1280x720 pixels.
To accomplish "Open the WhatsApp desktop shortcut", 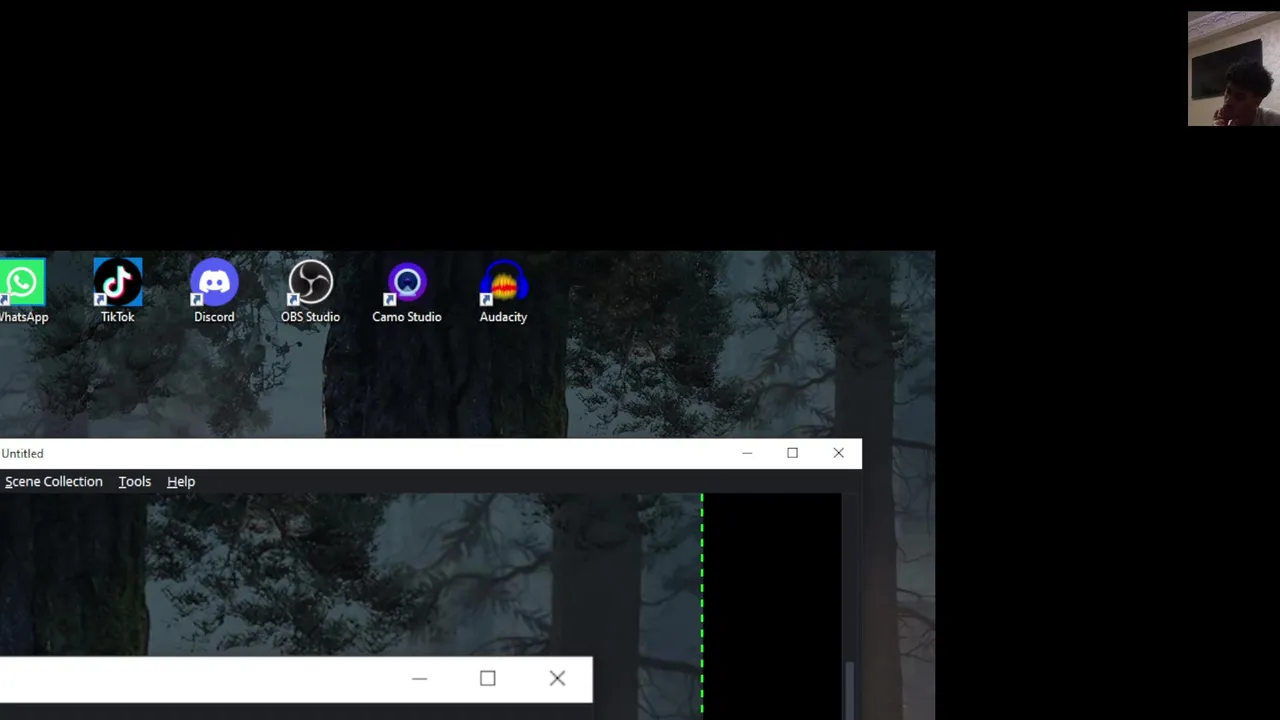I will (22, 291).
